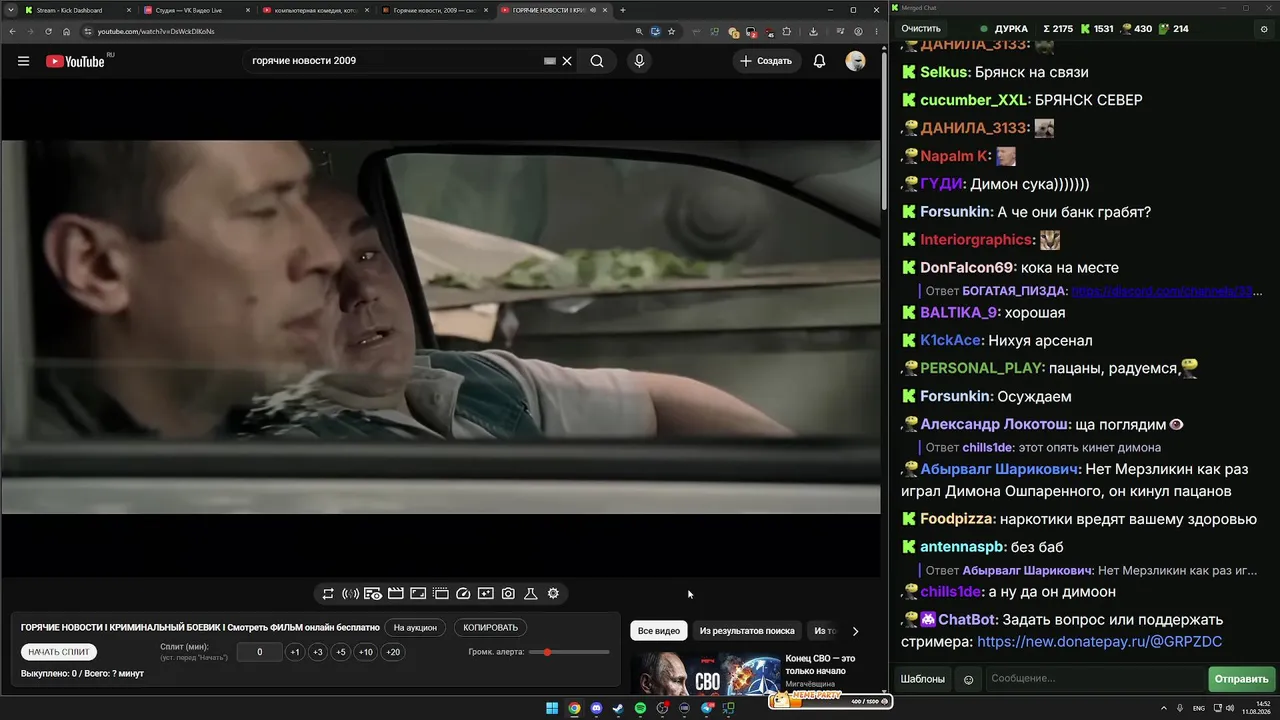Click the clapperboard icon in player toolbar
The image size is (1280, 720).
[396, 594]
